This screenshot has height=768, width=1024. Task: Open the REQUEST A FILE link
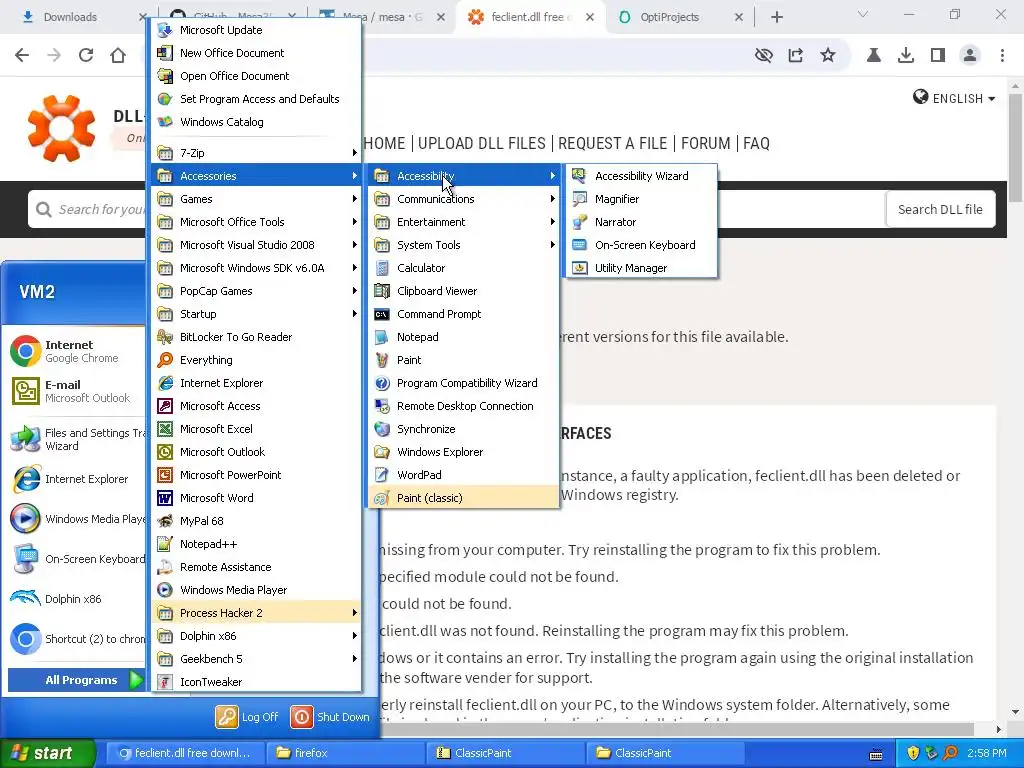[x=612, y=143]
